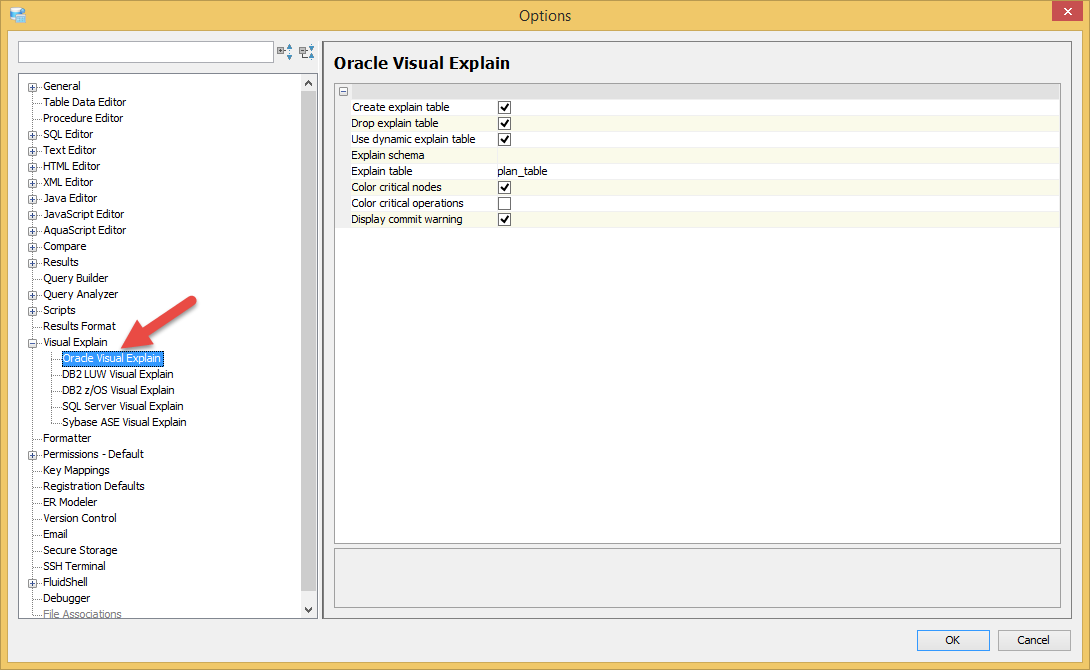Screen dimensions: 1090x670
Task: Click the Options window app icon
Action: [x=18, y=15]
